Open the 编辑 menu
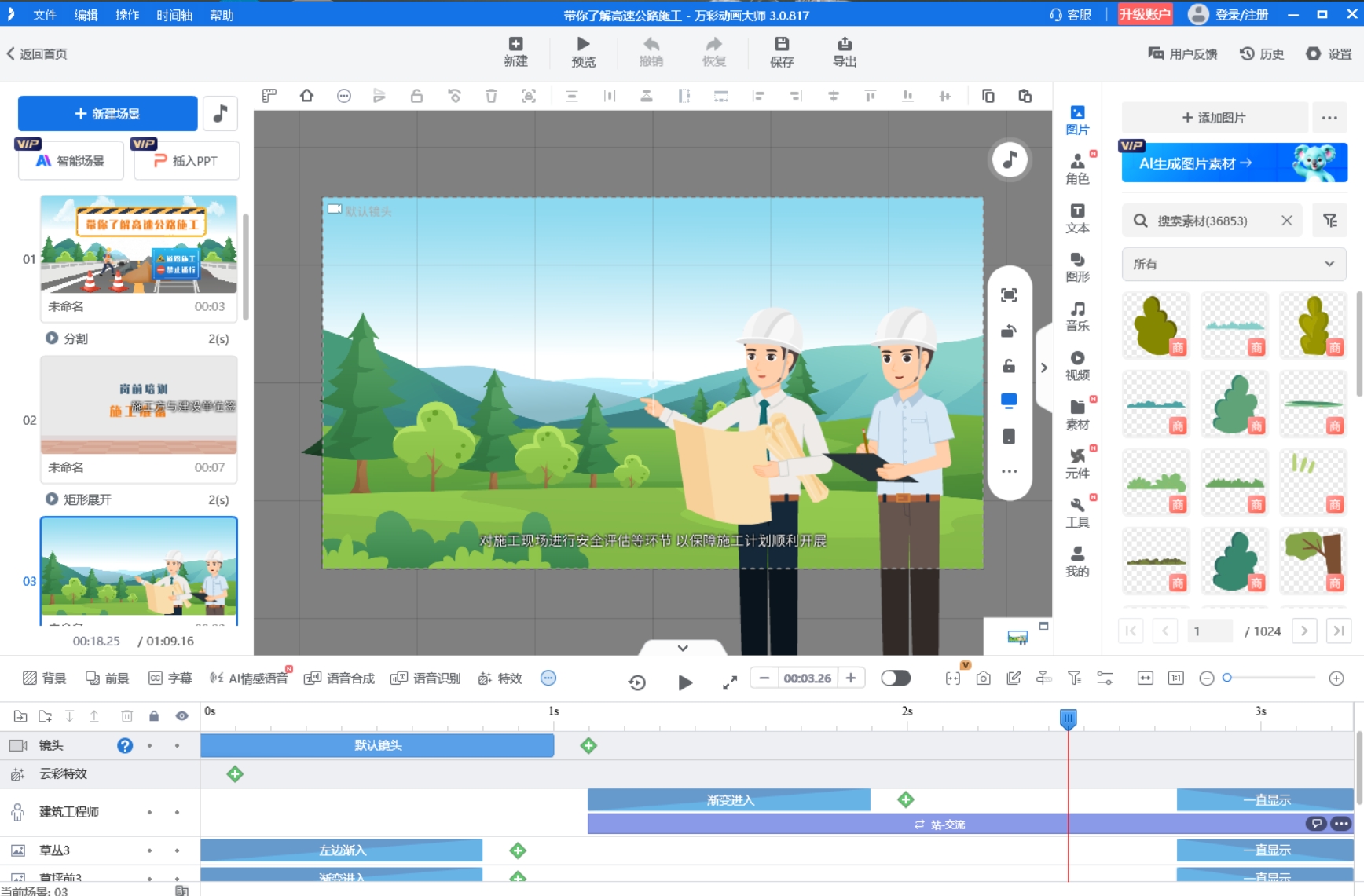 [x=86, y=15]
